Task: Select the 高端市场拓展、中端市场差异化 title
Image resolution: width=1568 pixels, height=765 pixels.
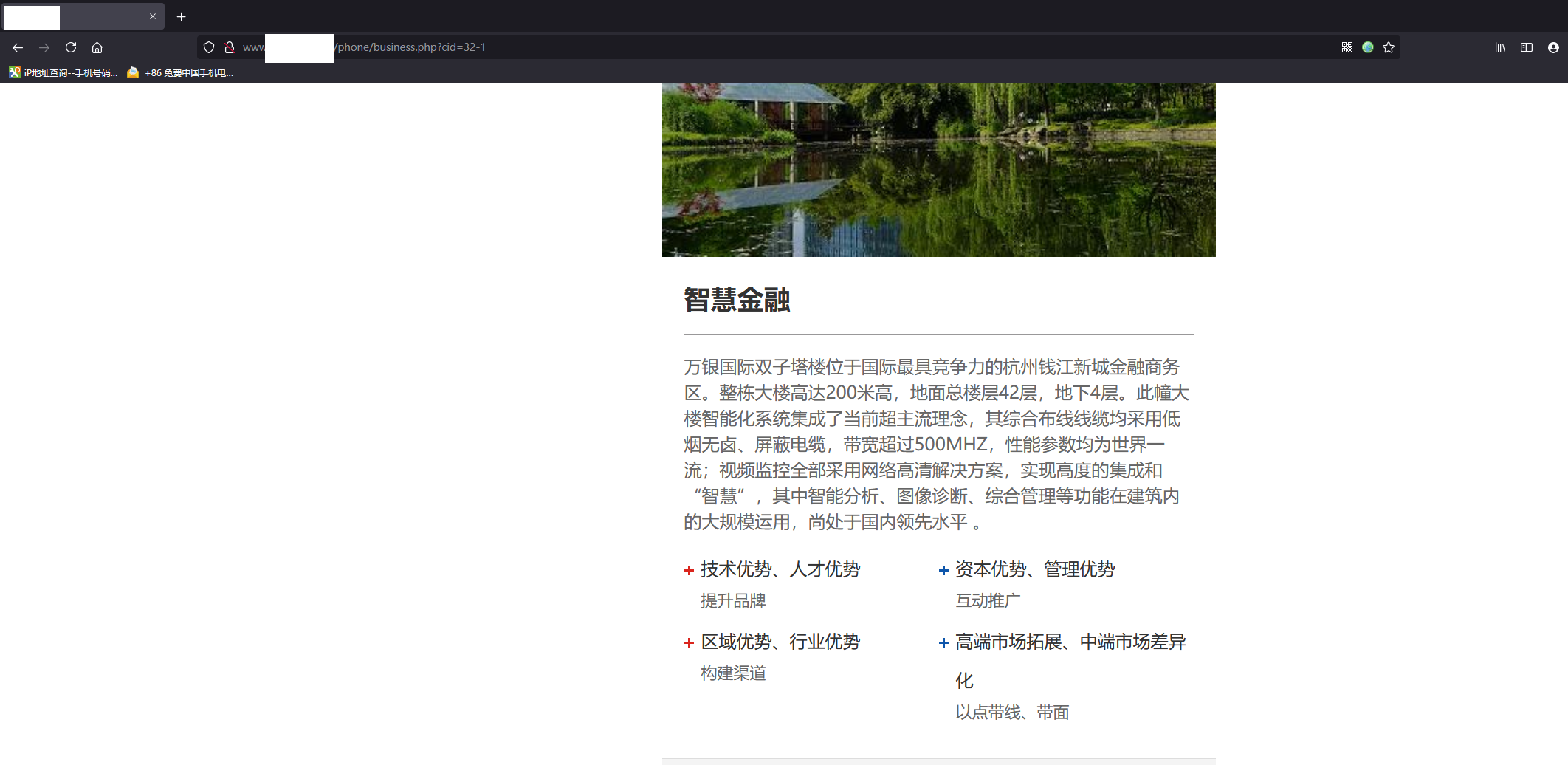Action: (1070, 661)
